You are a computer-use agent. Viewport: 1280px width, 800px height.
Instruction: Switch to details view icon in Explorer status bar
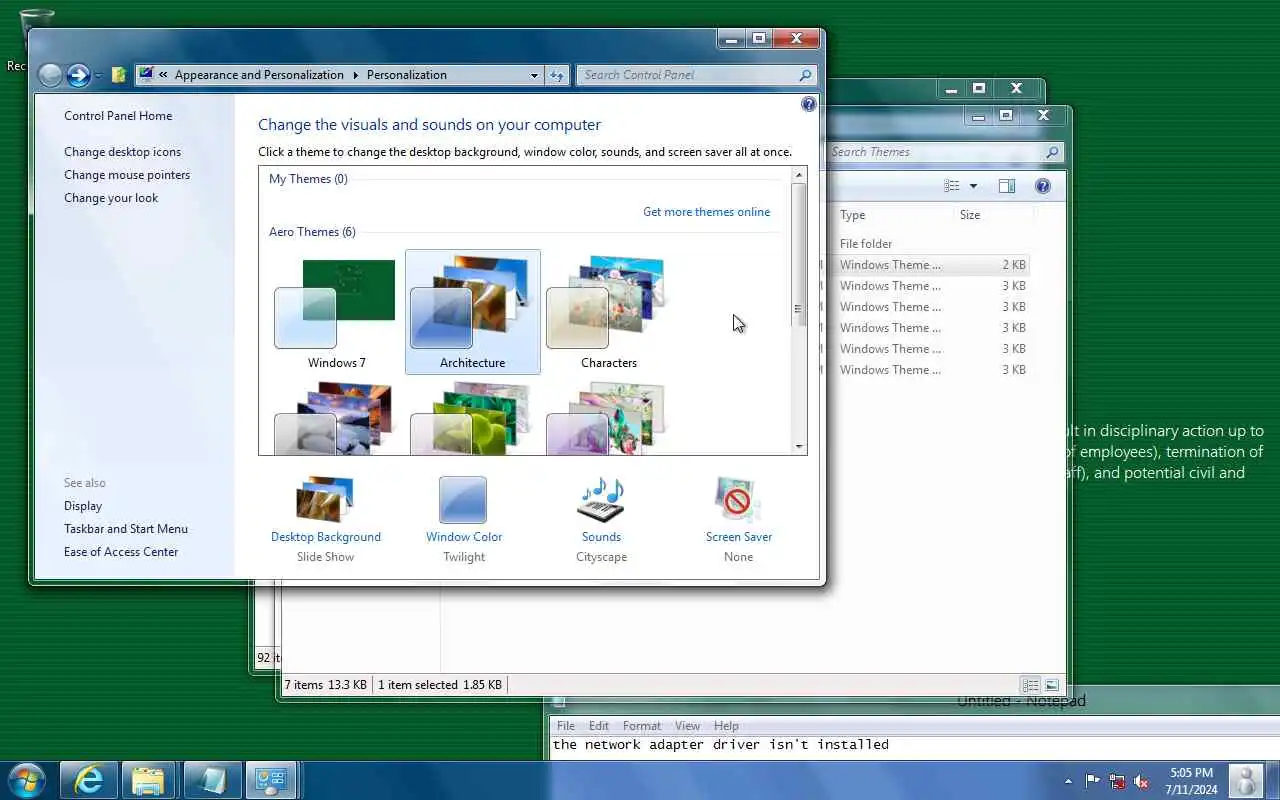(1030, 685)
